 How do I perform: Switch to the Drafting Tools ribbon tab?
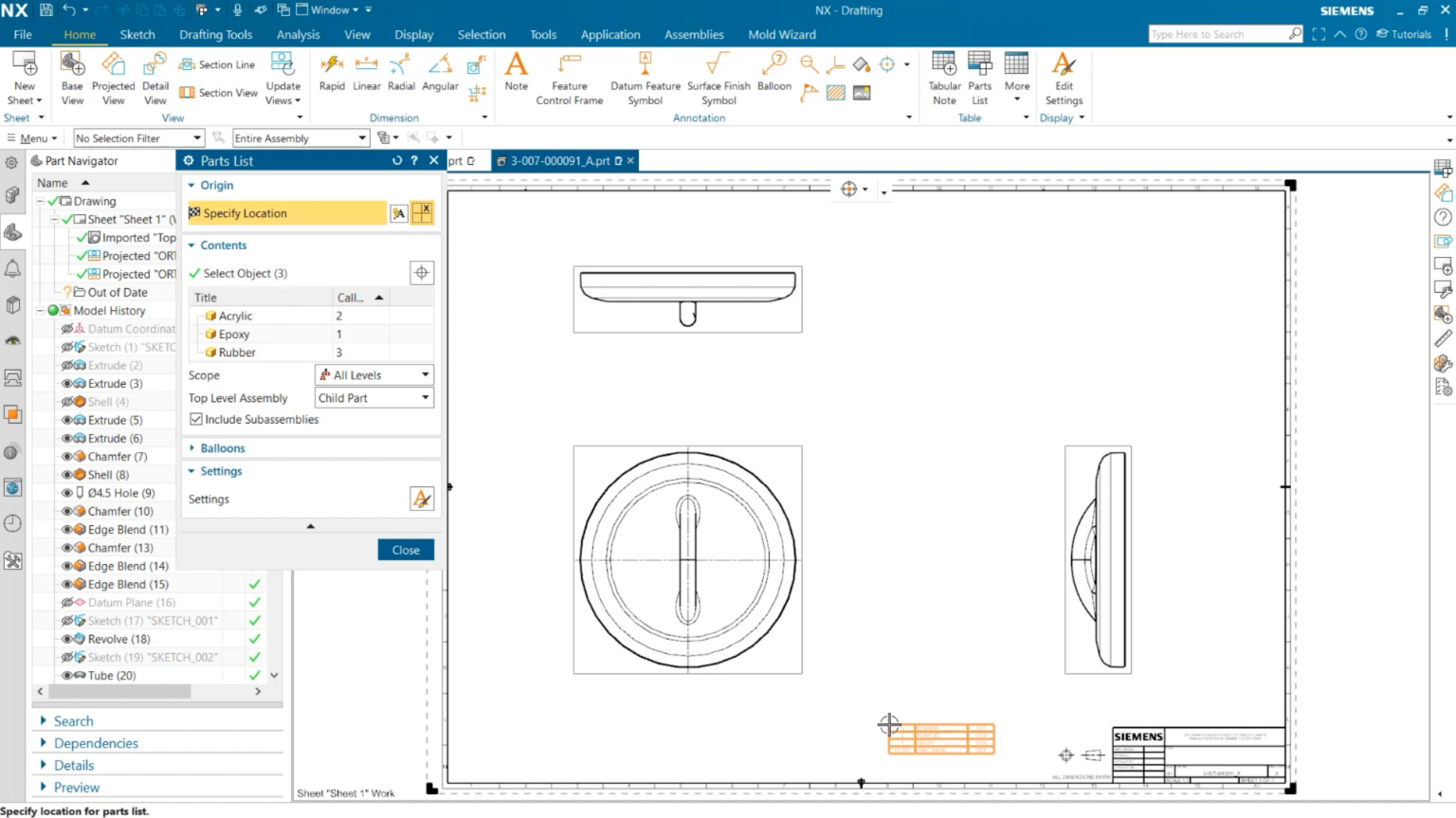[x=216, y=34]
